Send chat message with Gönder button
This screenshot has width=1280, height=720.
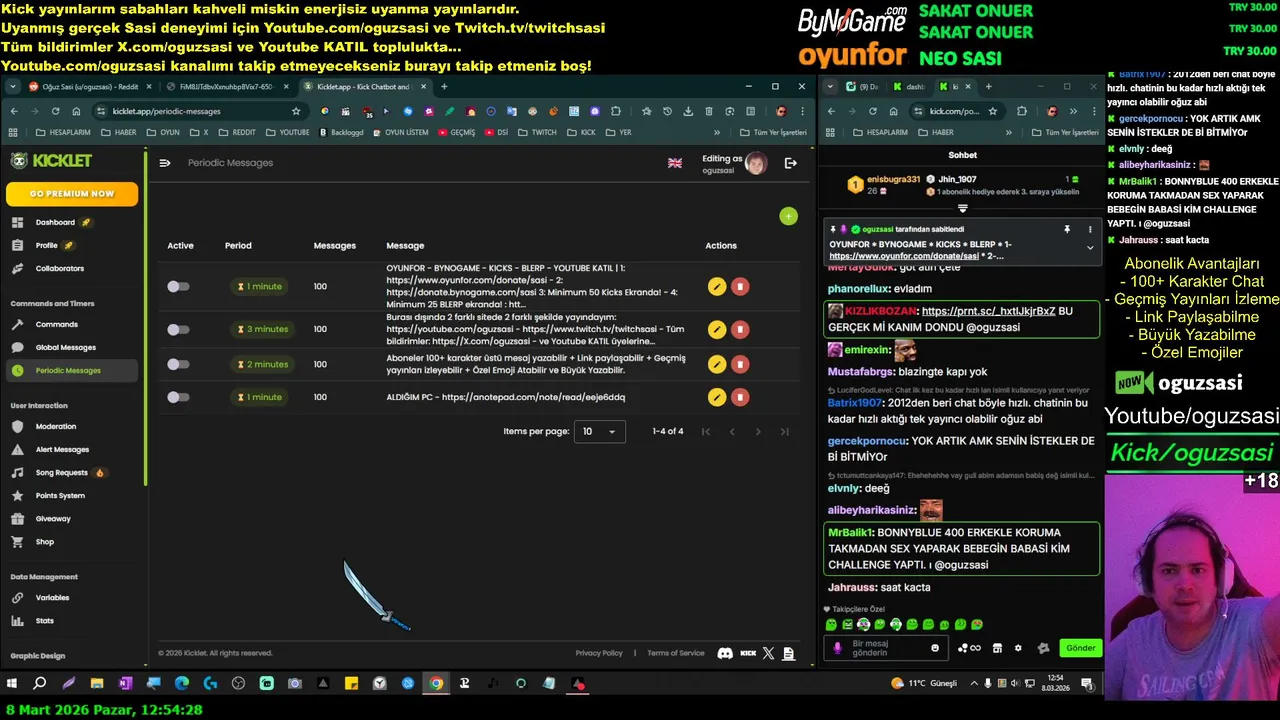(1080, 648)
